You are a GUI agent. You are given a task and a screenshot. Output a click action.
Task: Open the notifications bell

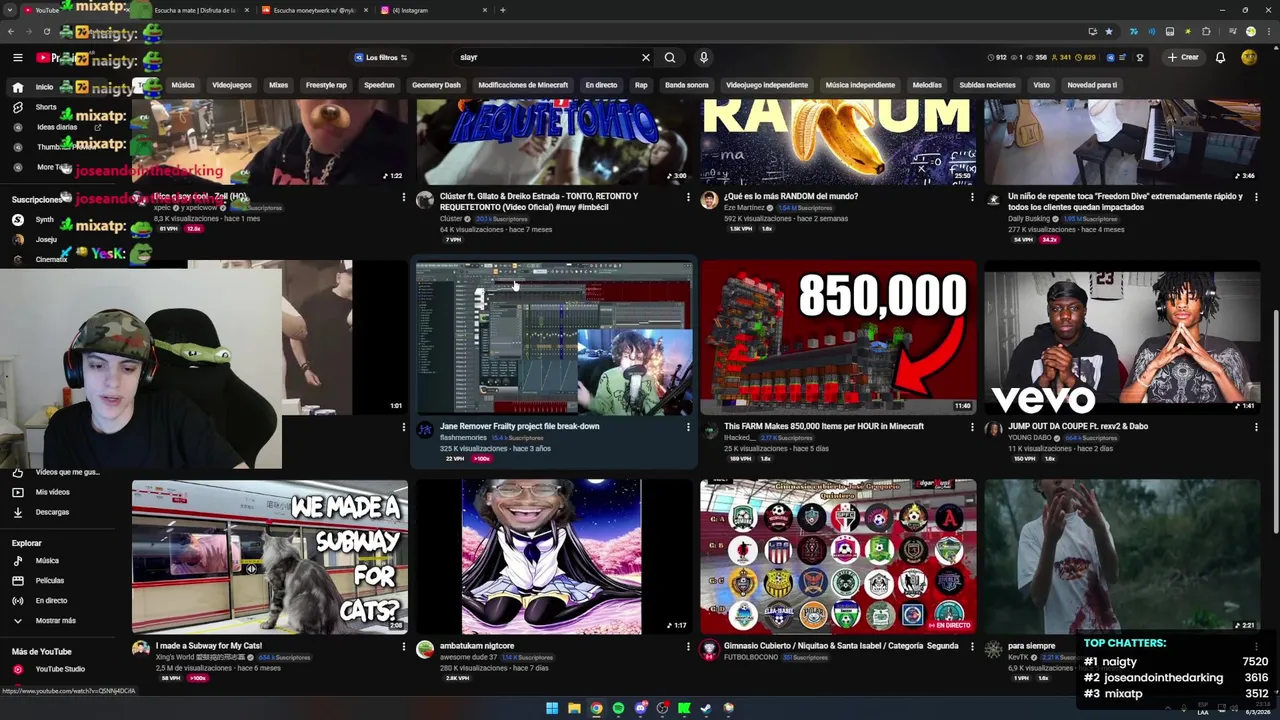(x=1220, y=58)
